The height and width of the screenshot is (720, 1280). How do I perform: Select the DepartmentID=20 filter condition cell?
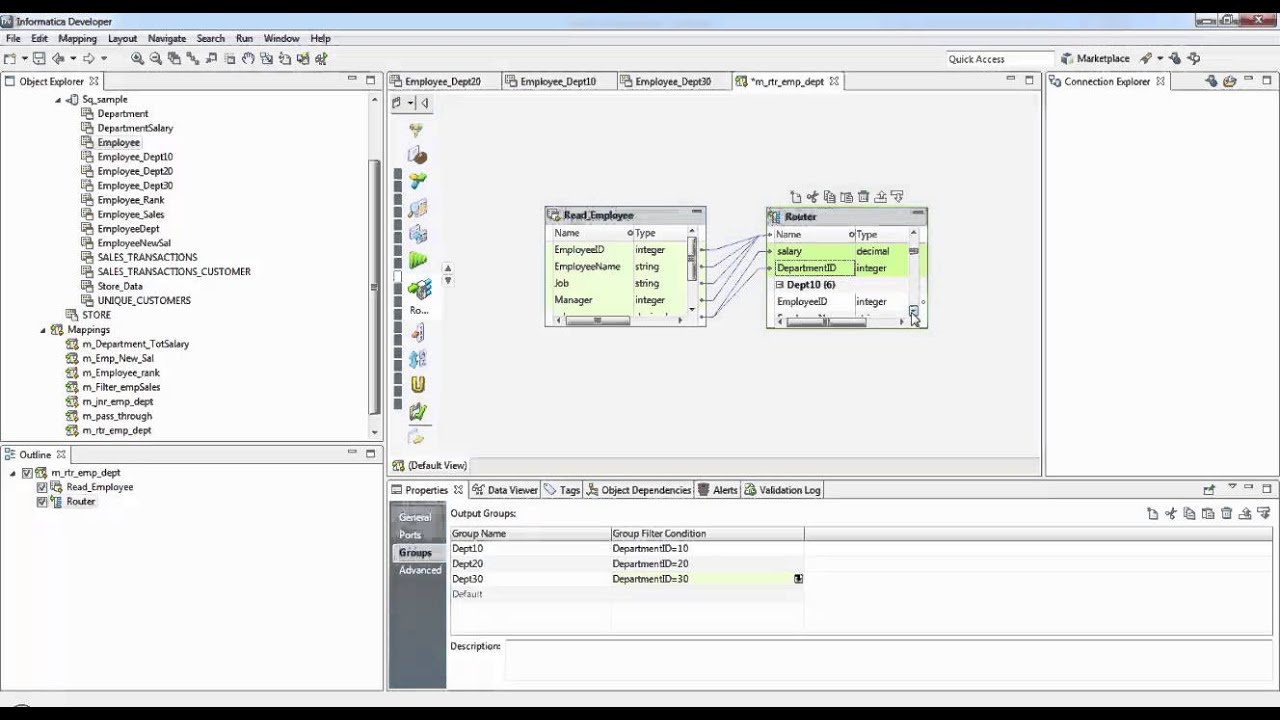(x=707, y=564)
